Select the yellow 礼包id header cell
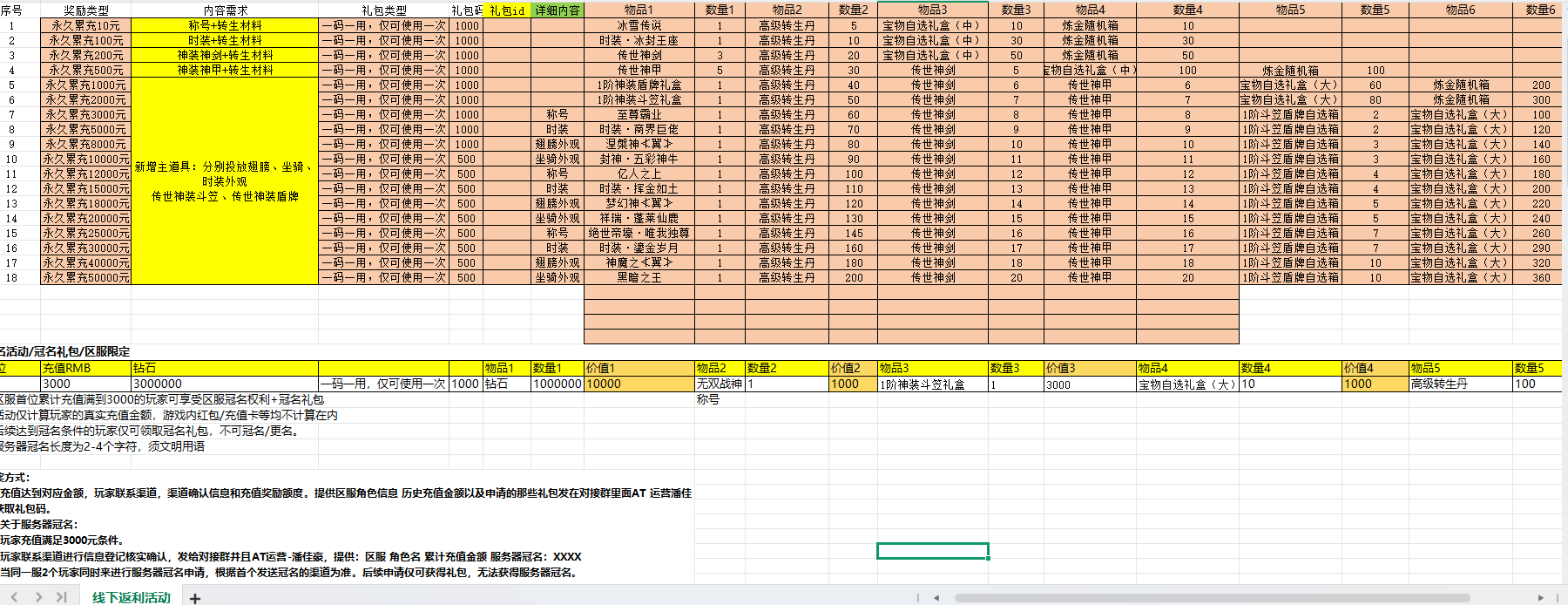Image resolution: width=1568 pixels, height=605 pixels. pos(507,10)
